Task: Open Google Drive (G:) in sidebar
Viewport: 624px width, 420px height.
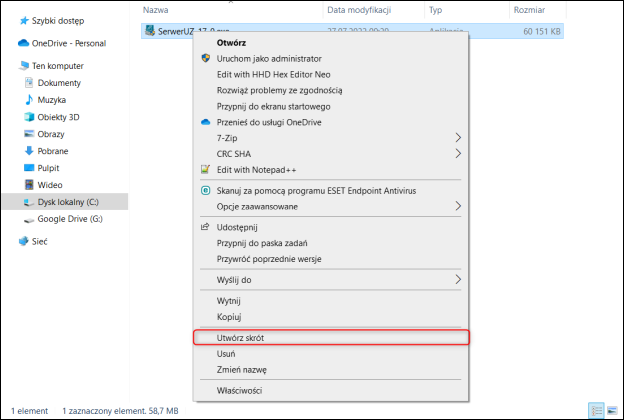Action: 70,219
